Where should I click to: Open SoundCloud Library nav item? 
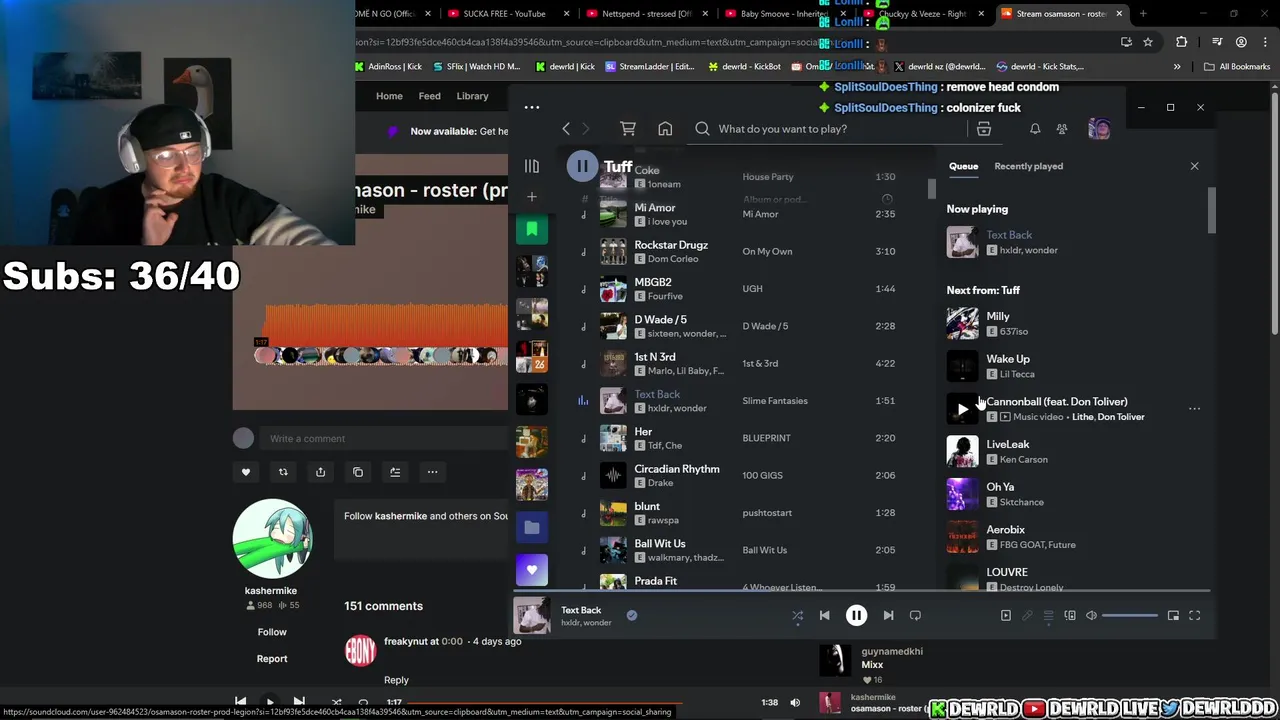click(x=473, y=96)
